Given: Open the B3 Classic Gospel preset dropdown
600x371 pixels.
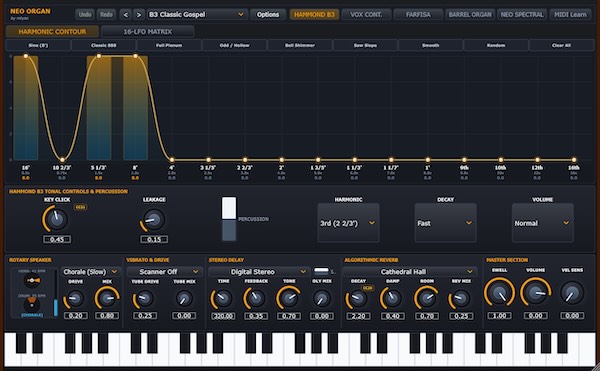Looking at the screenshot, I should click(x=197, y=15).
